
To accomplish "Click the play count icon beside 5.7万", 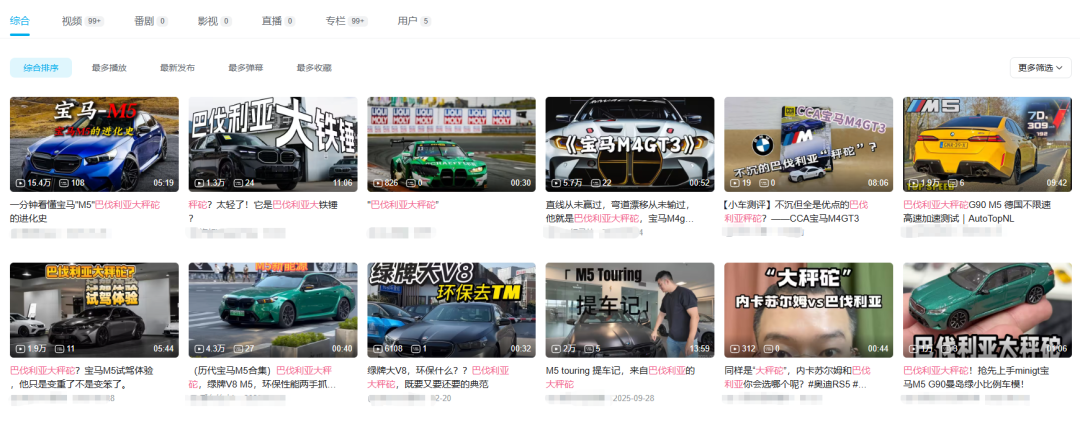I will pyautogui.click(x=556, y=183).
